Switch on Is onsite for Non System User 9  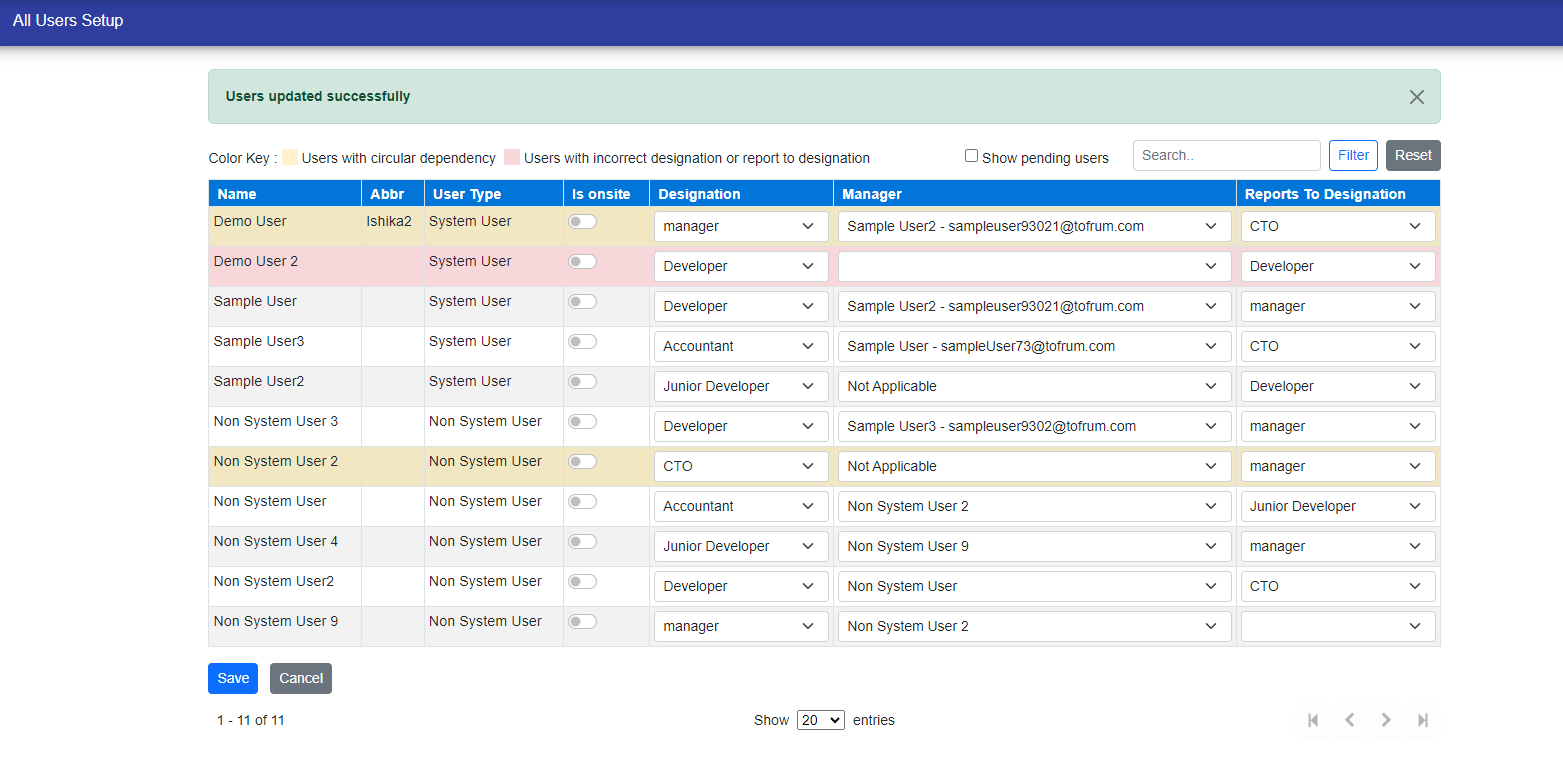point(582,622)
